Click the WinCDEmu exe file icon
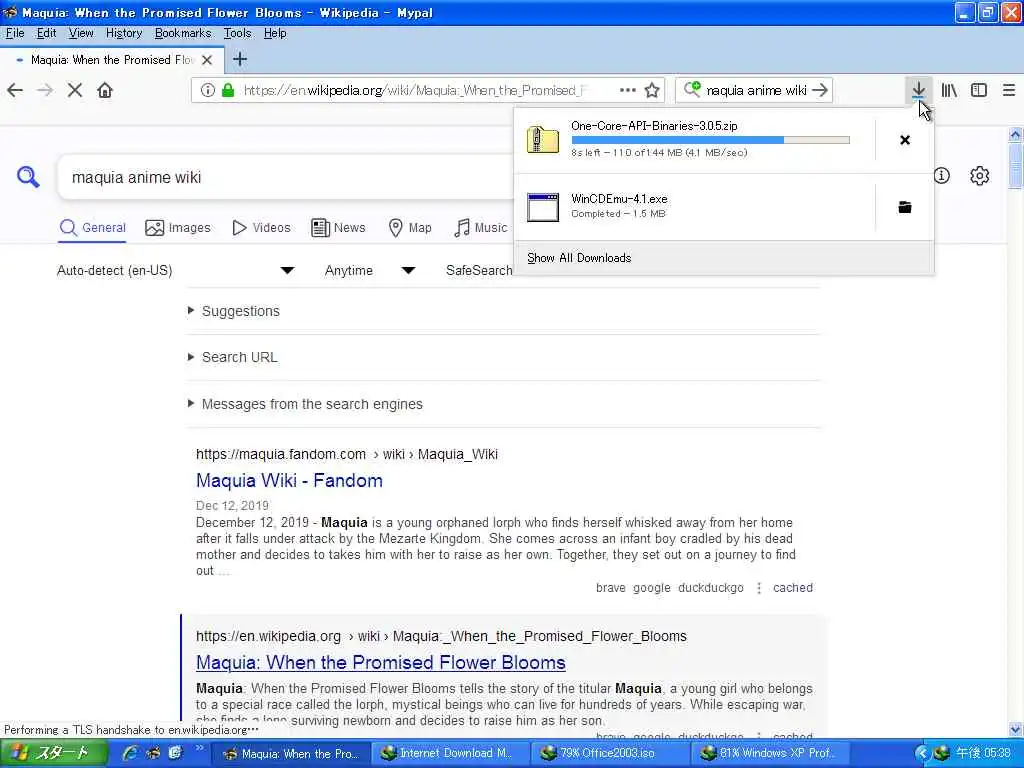Image resolution: width=1024 pixels, height=768 pixels. click(x=543, y=207)
